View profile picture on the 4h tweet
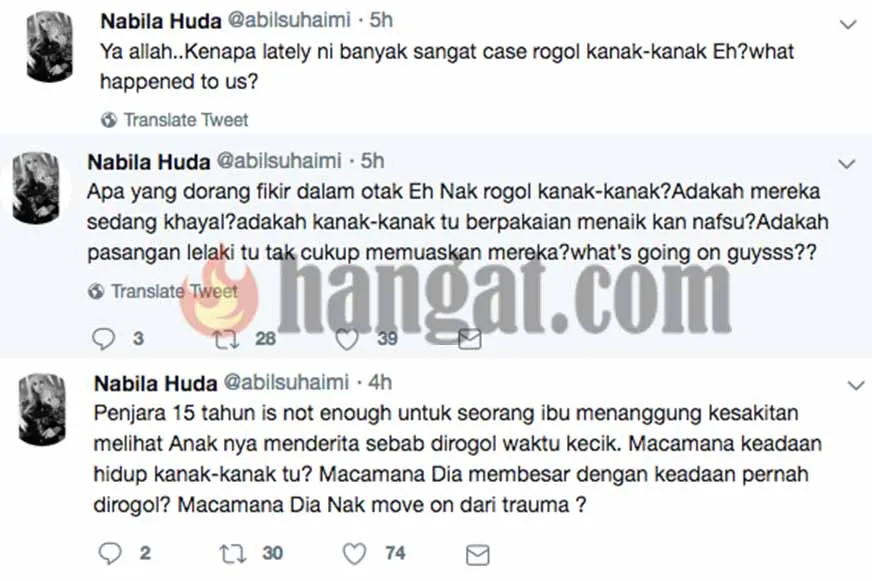872x581 pixels. coord(42,410)
